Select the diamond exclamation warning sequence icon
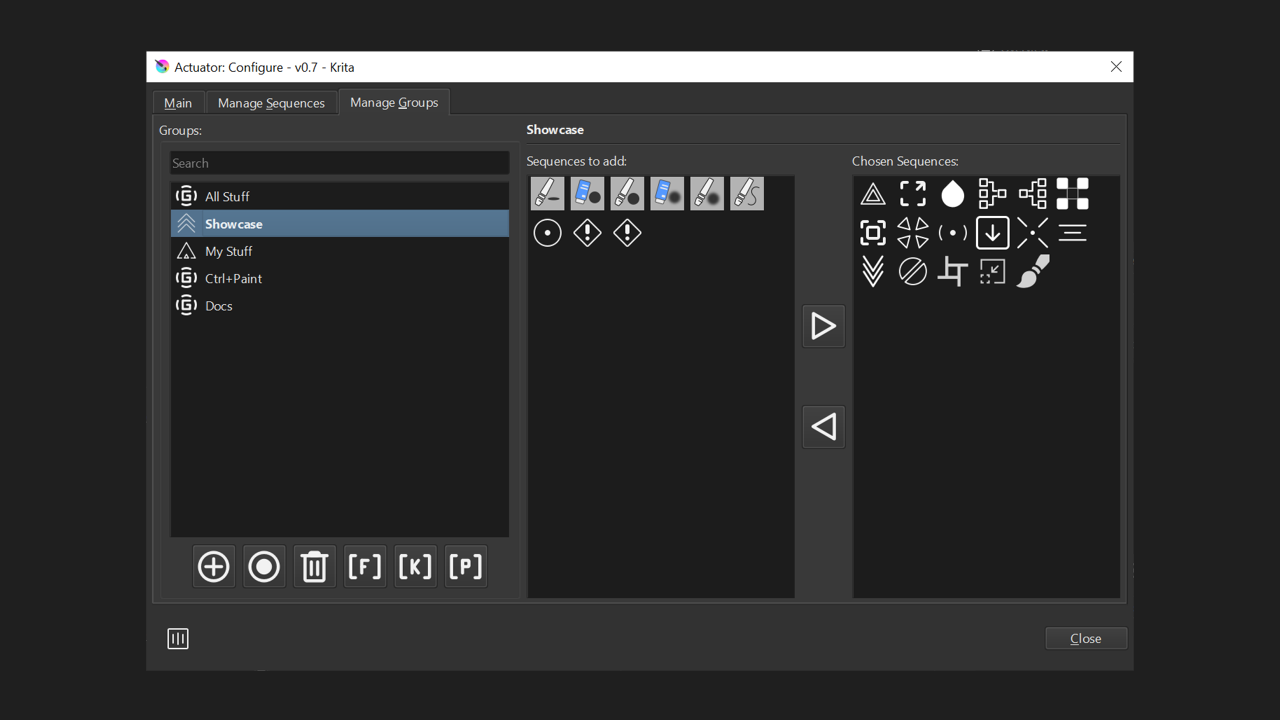The height and width of the screenshot is (720, 1280). (x=587, y=232)
